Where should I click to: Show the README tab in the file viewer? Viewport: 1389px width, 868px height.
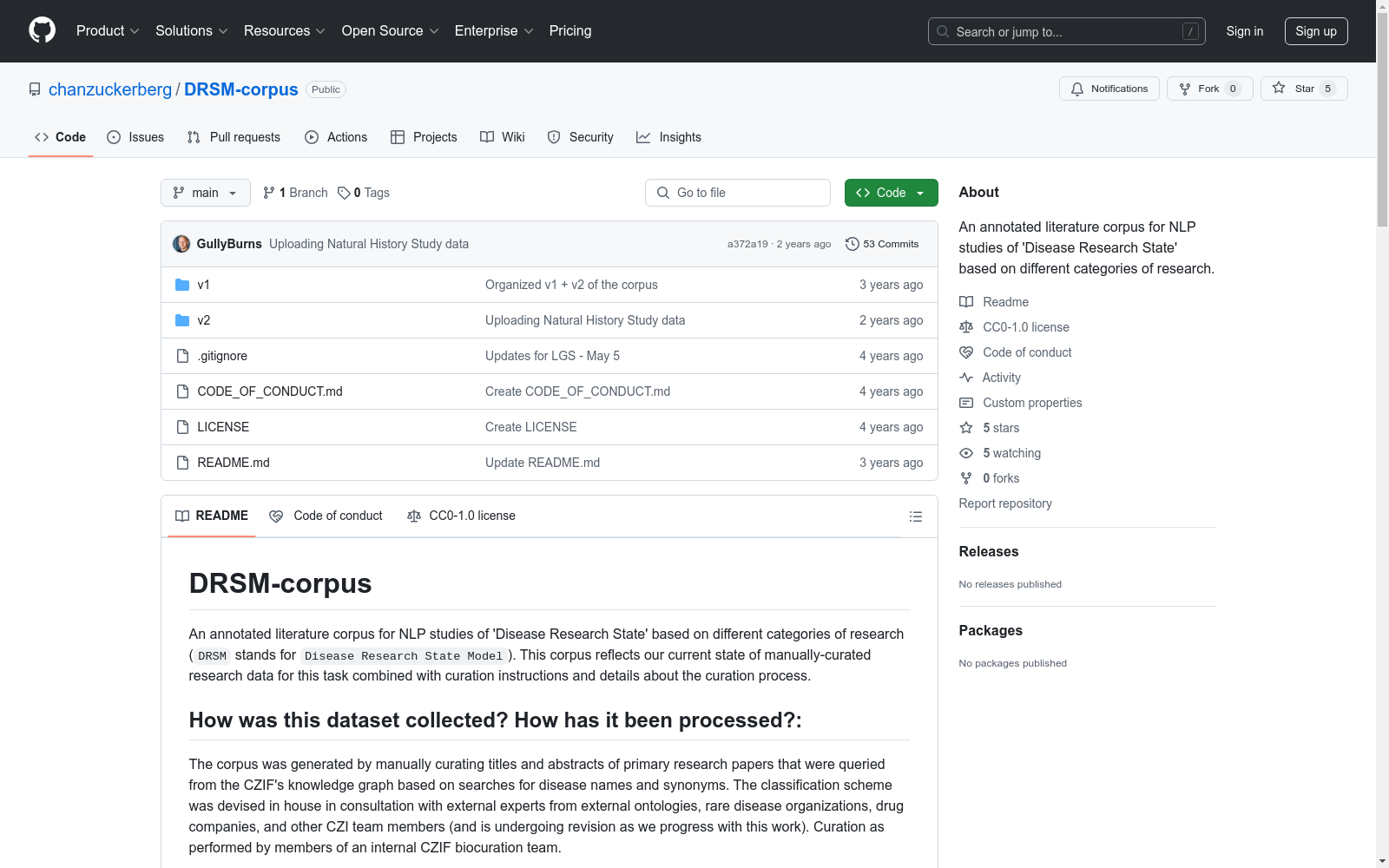pyautogui.click(x=212, y=516)
